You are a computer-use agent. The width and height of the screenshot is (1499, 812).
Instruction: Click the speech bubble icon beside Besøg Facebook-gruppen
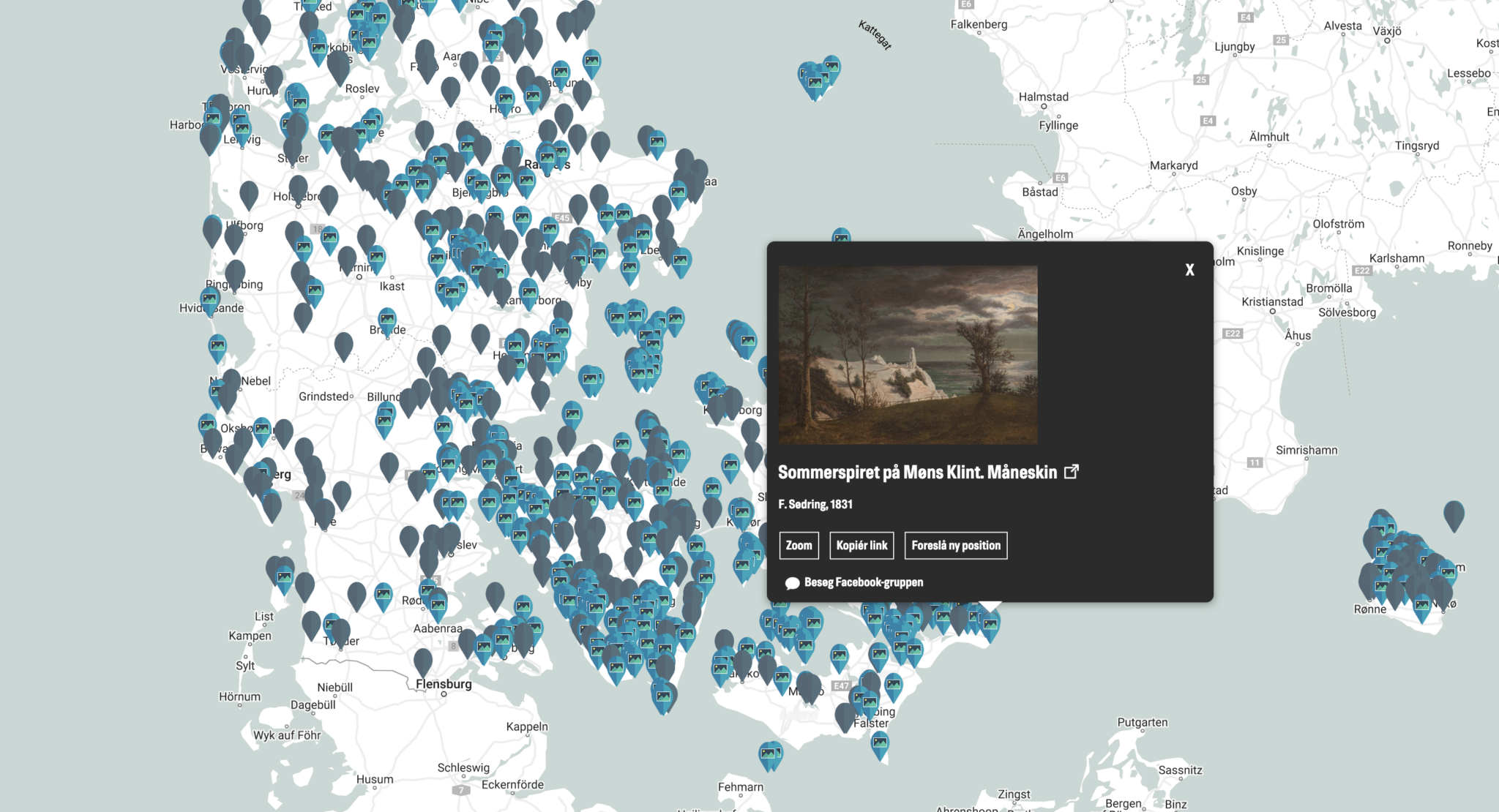[x=793, y=582]
